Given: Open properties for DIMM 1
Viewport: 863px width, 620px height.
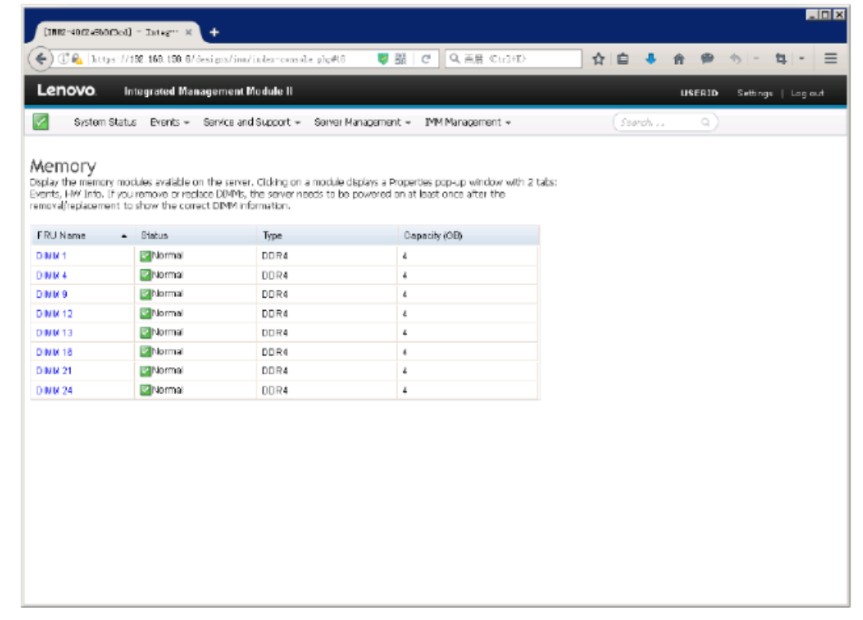Looking at the screenshot, I should pos(51,256).
